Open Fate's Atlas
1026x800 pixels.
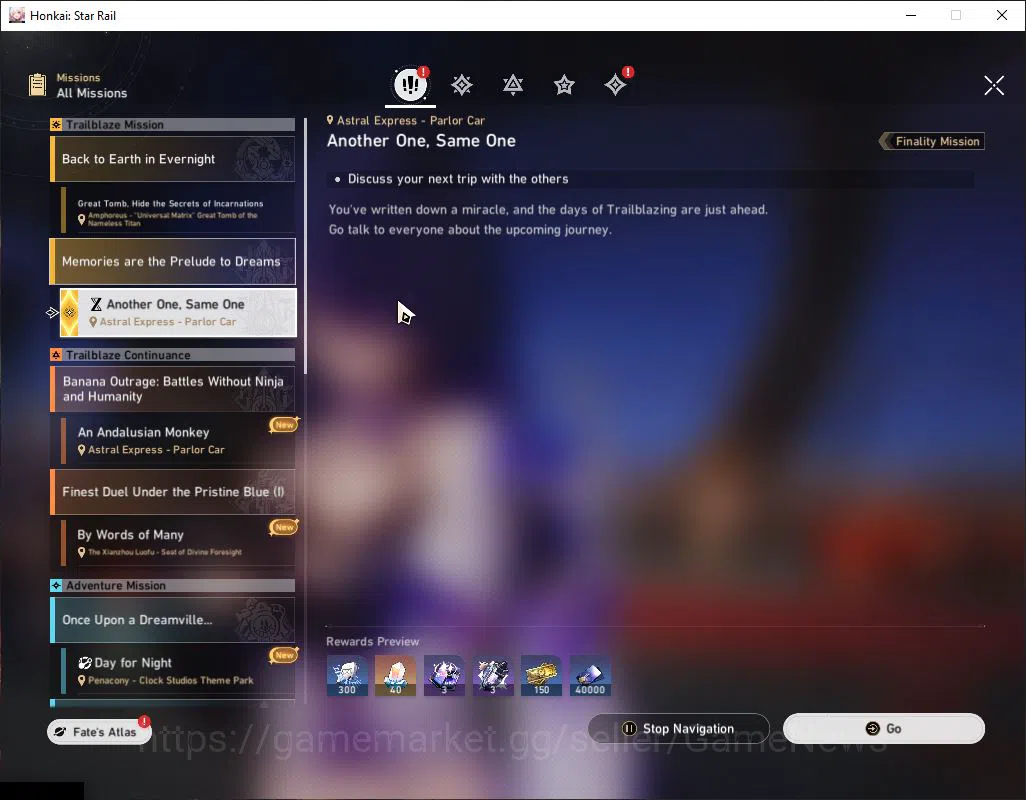(x=99, y=731)
